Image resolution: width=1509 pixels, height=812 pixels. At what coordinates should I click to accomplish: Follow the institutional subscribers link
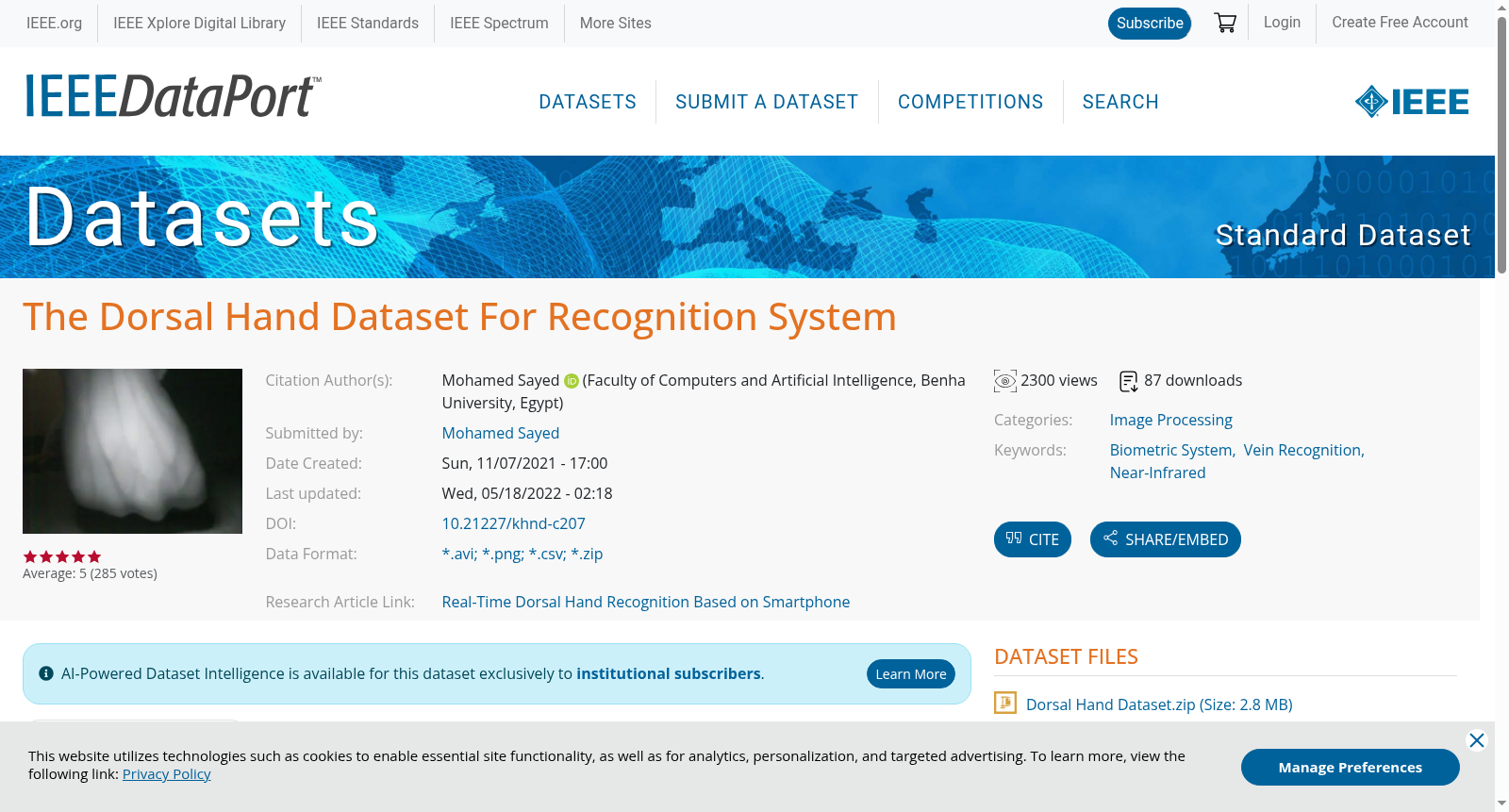[x=669, y=673]
